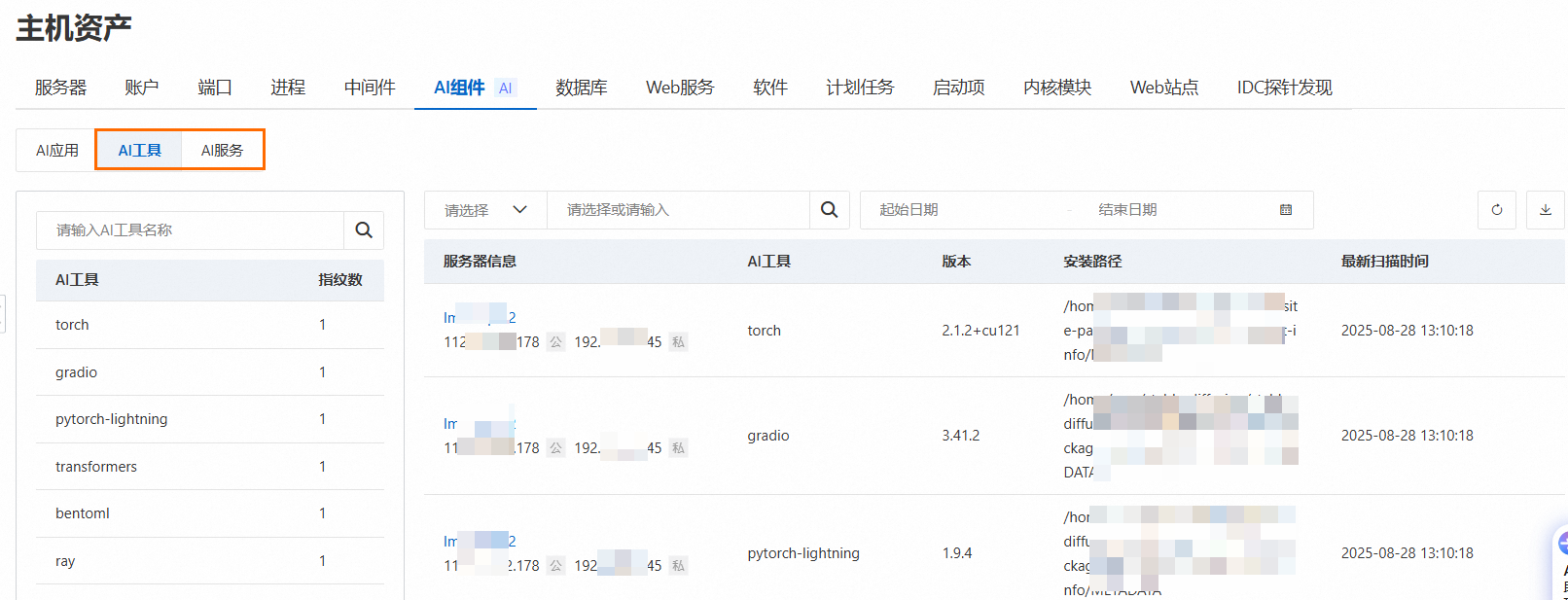The image size is (1568, 600).
Task: Click the AI tool name search field
Action: coord(191,230)
